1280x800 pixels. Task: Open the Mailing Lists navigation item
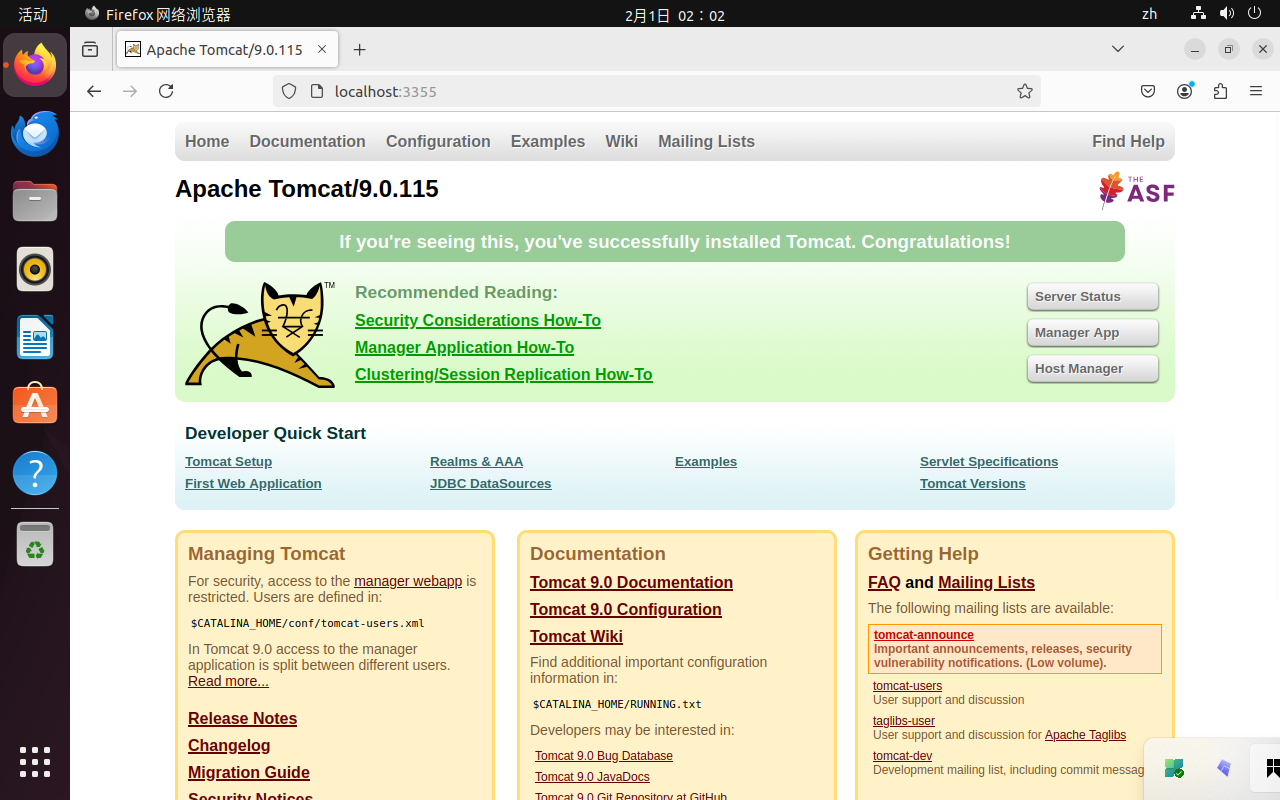pos(706,142)
